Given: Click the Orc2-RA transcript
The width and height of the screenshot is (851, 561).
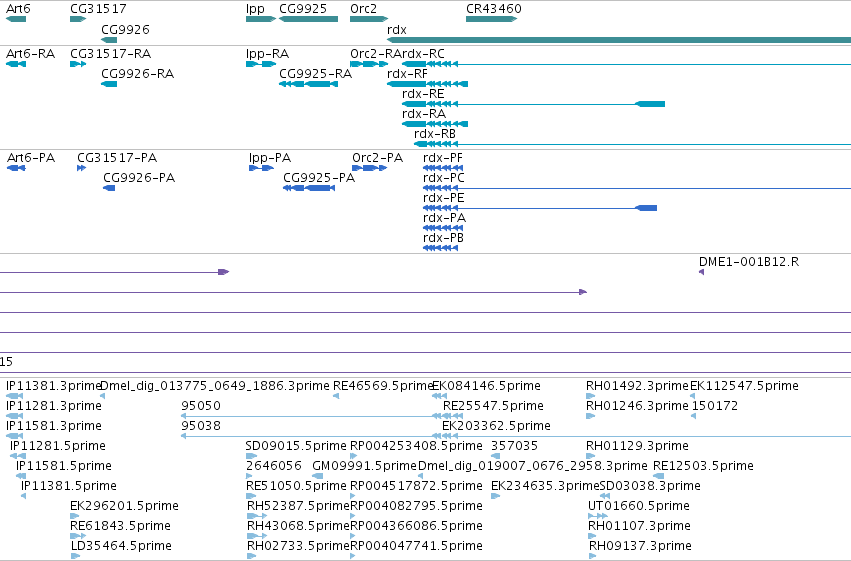Looking at the screenshot, I should [x=369, y=64].
